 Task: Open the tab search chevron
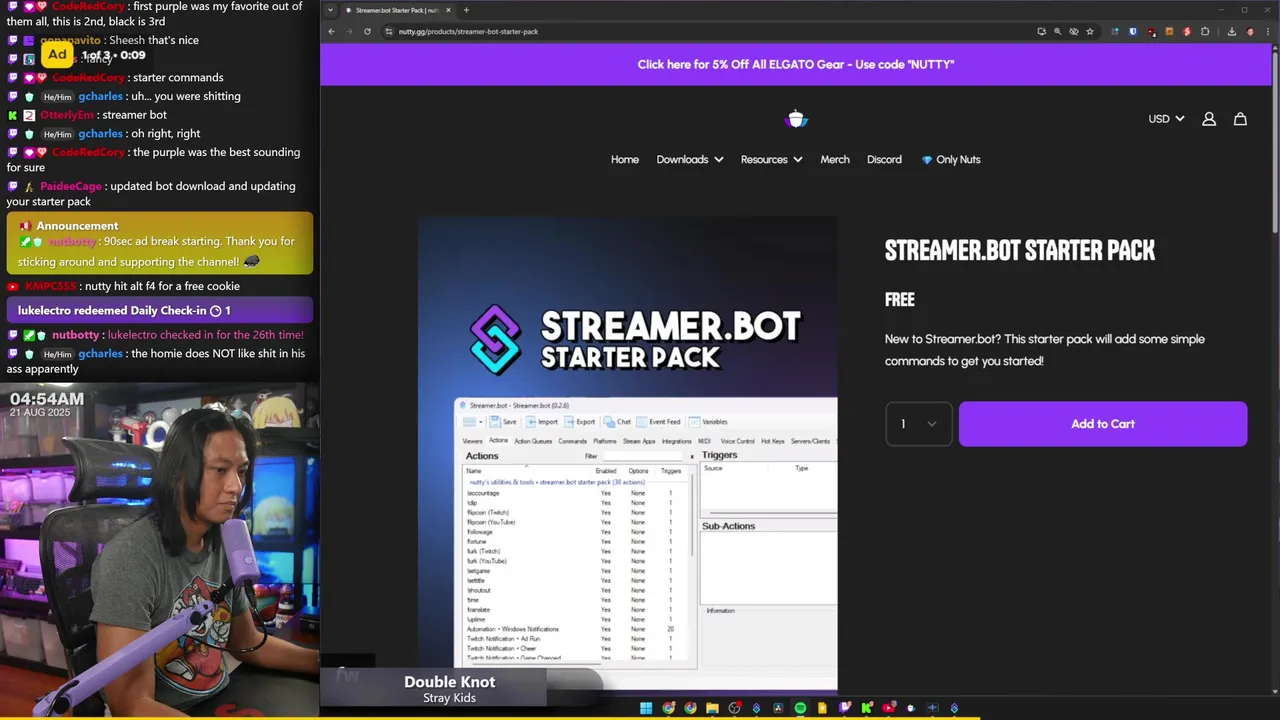(x=331, y=10)
